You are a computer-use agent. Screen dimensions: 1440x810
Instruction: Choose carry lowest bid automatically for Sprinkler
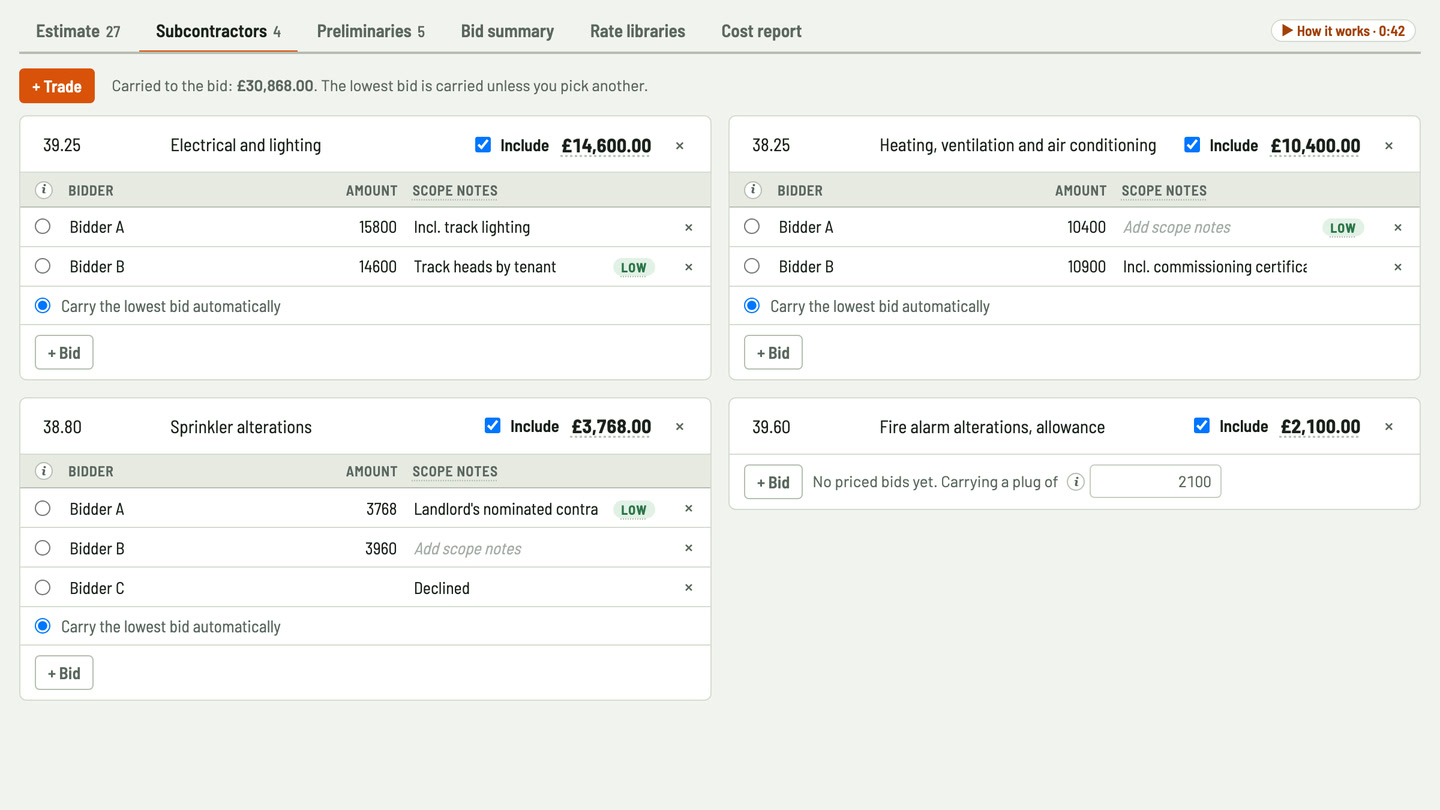click(x=43, y=626)
